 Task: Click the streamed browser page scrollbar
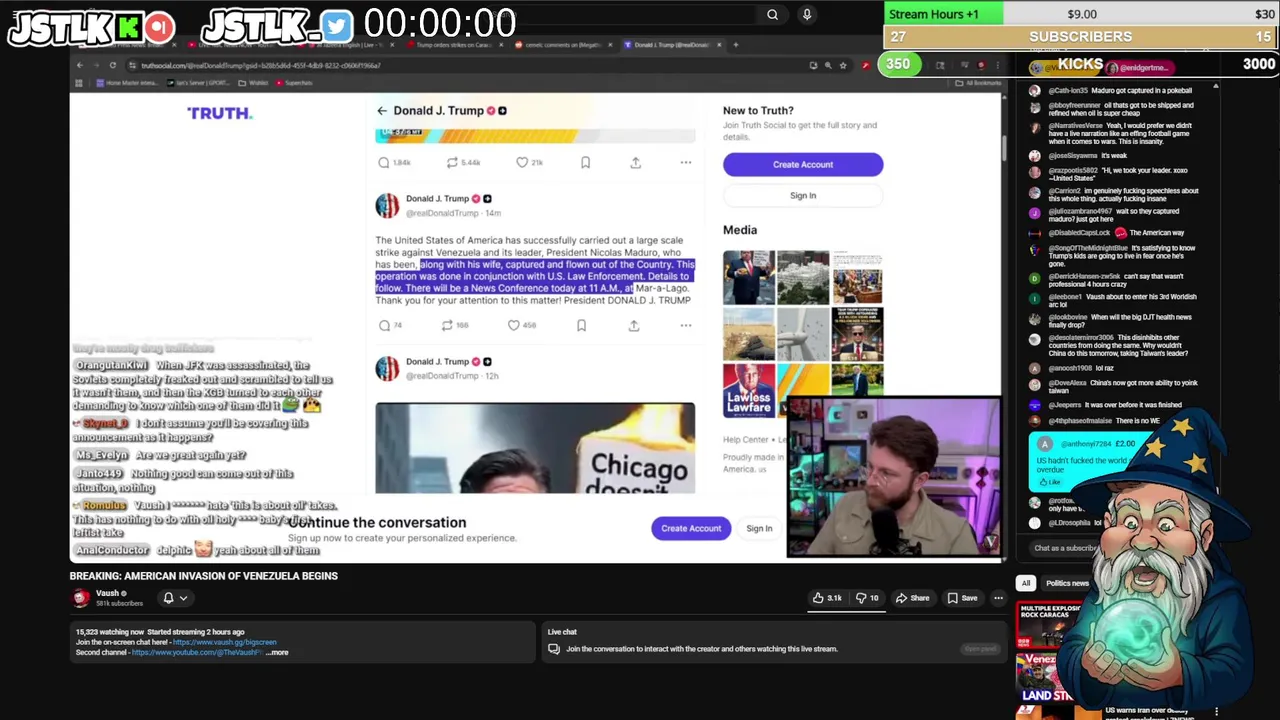point(1002,148)
